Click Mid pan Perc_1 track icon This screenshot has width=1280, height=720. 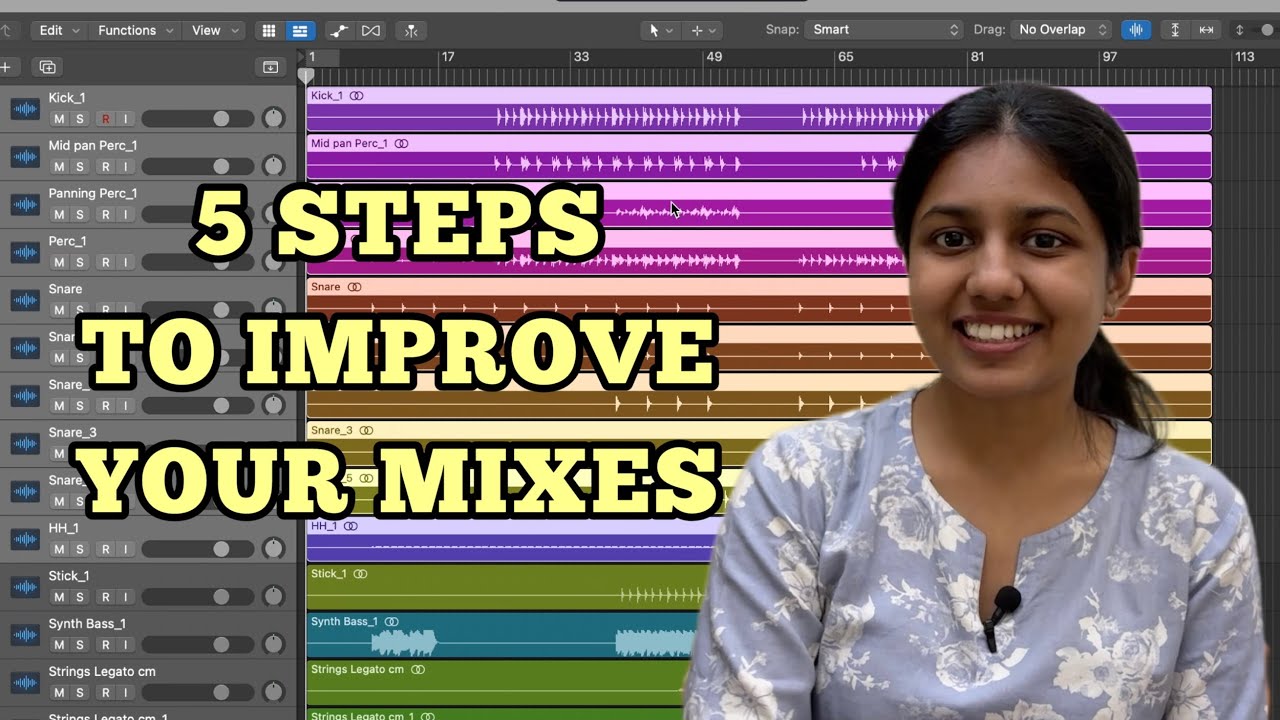[x=25, y=157]
